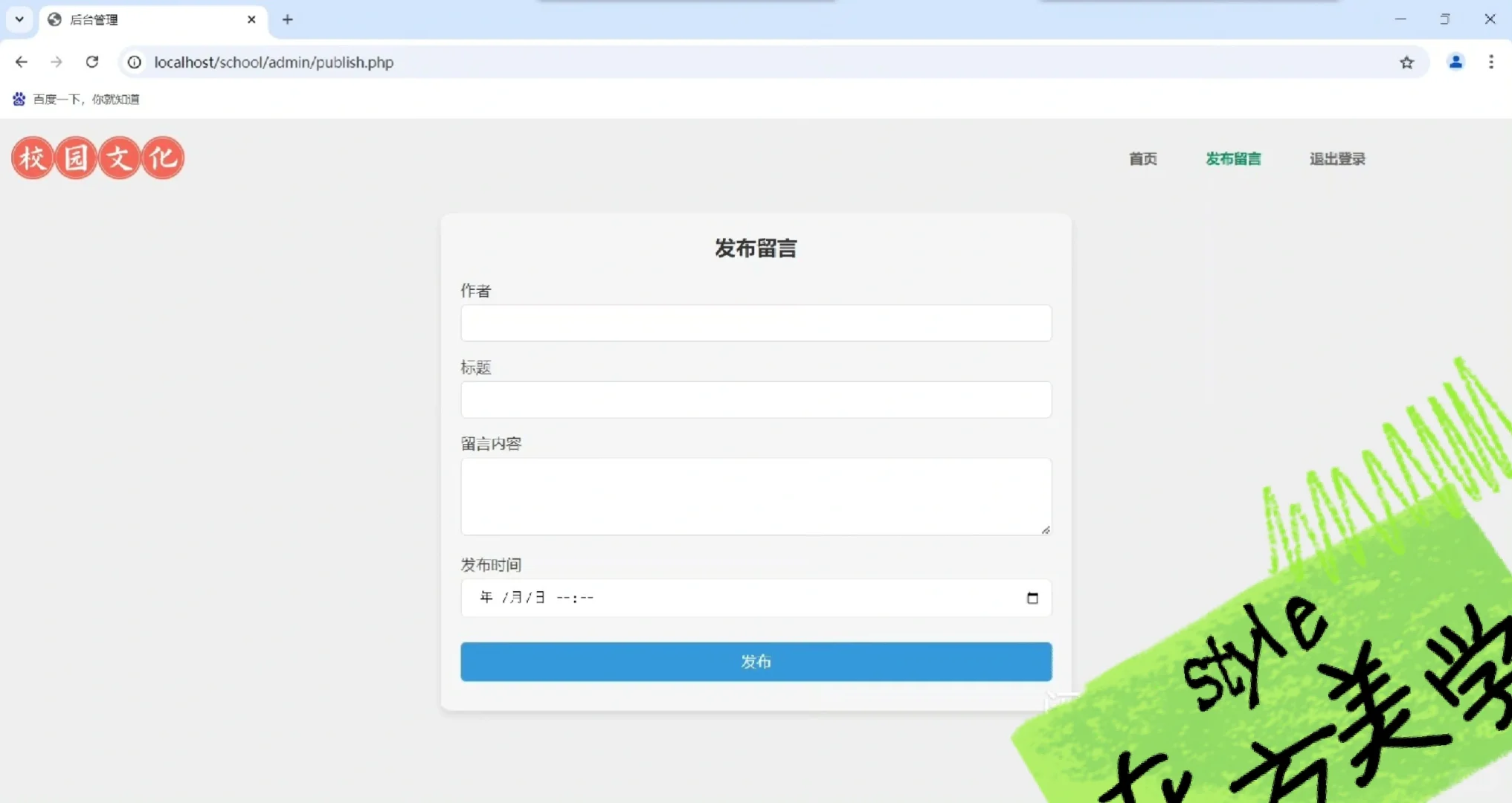Screen dimensions: 1512x803
Task: Open the date selector in the publish time field
Action: (x=1032, y=597)
